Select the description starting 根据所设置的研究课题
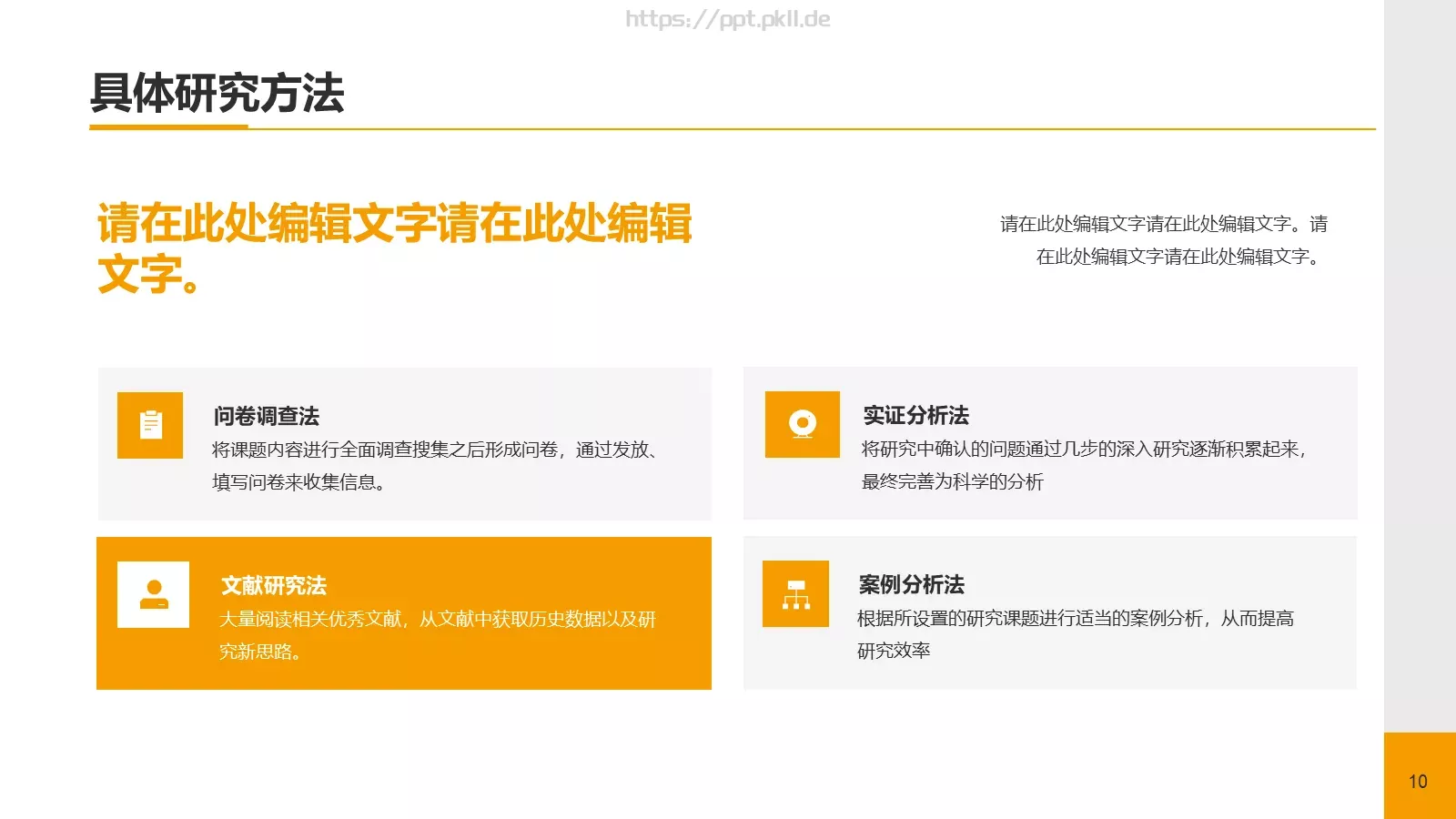Screen dimensions: 1456x819 tap(1076, 633)
